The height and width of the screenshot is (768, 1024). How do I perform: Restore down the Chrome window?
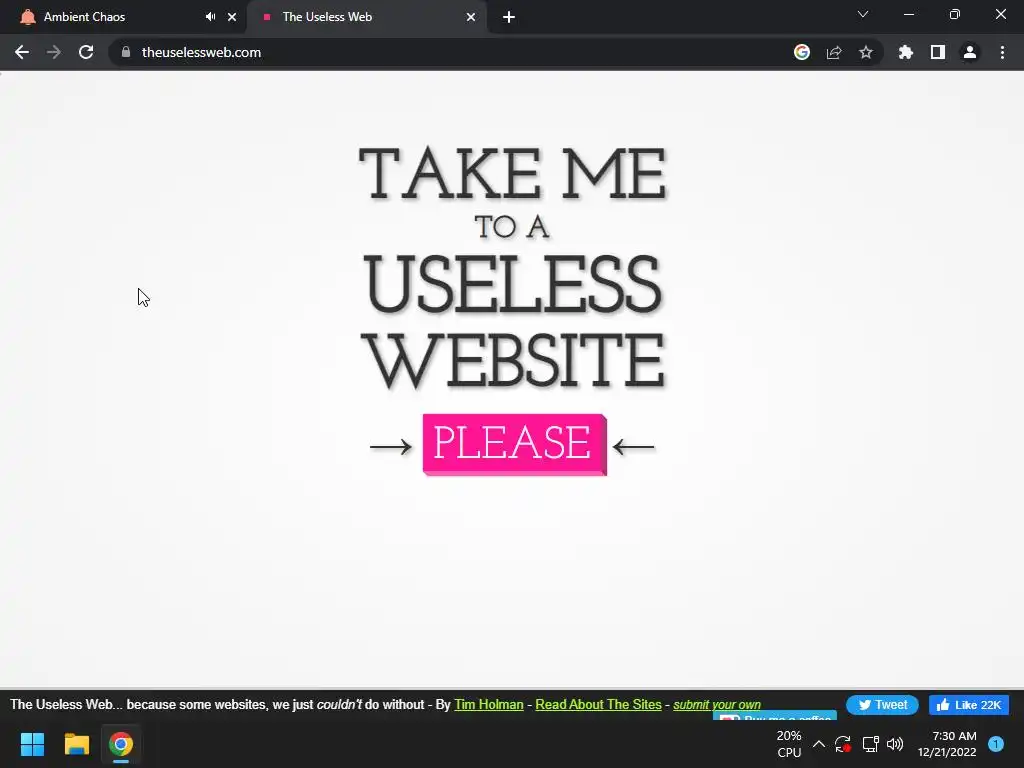tap(955, 14)
